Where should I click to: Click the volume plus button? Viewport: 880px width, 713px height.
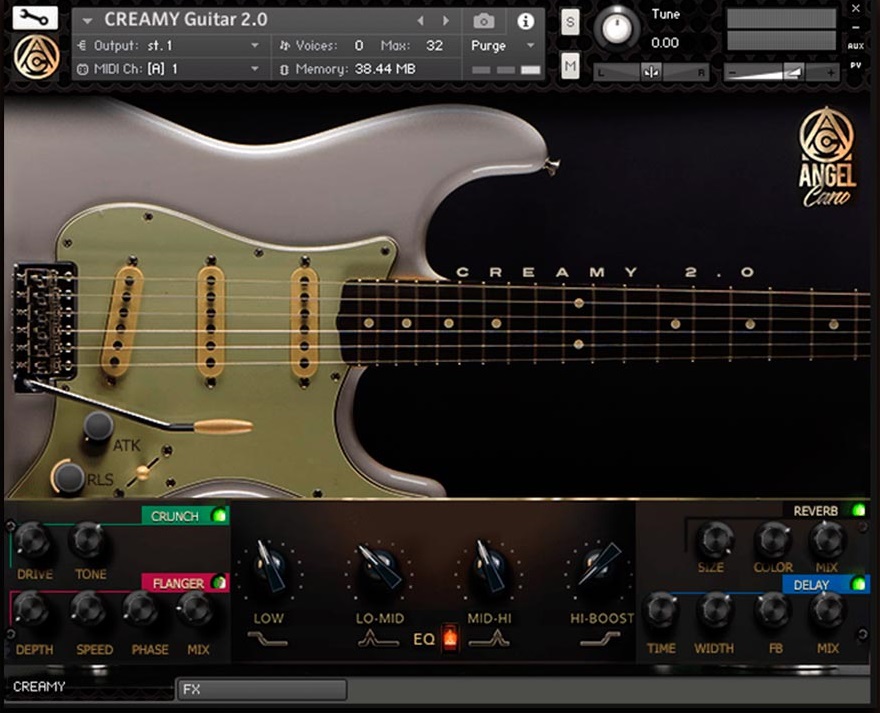(831, 73)
